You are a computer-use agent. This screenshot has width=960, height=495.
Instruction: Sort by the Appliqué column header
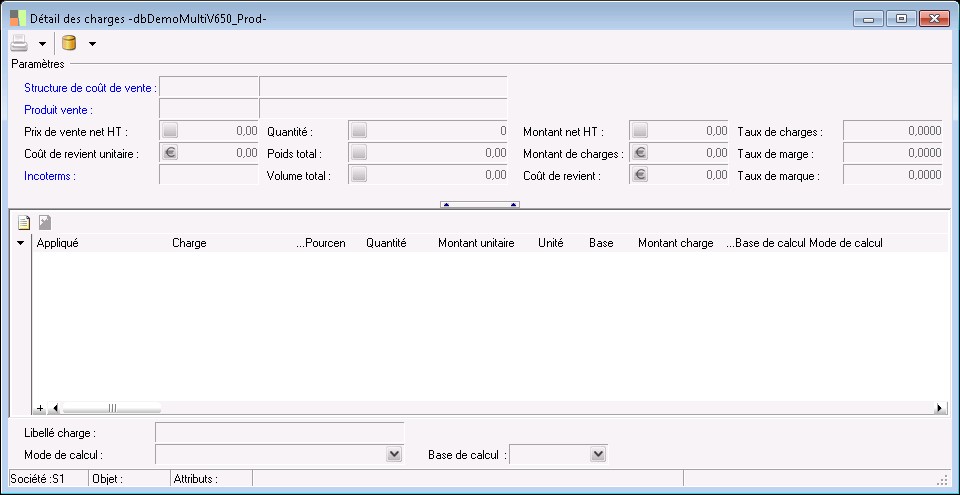point(58,243)
